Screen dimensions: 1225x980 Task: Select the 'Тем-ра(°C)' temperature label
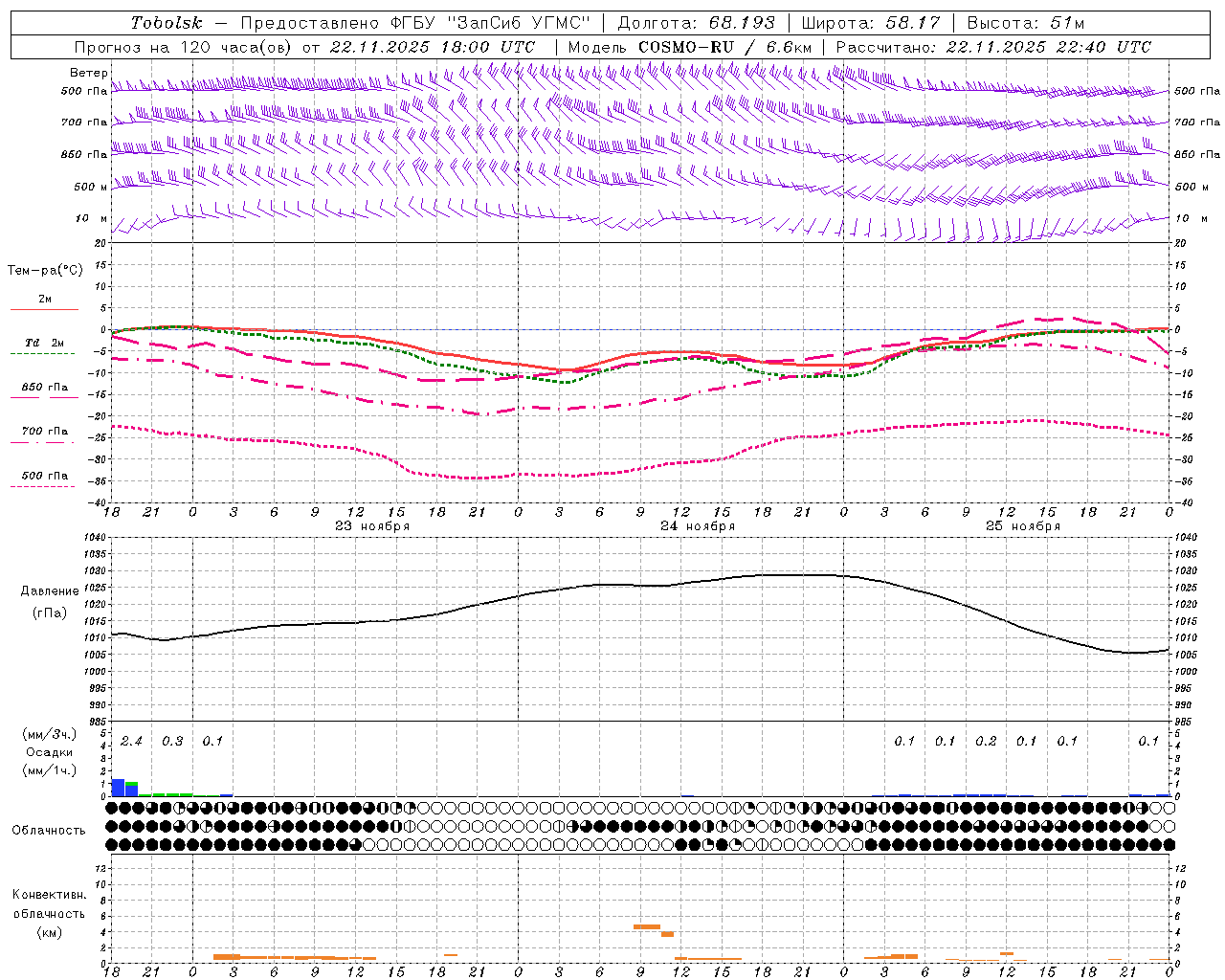[45, 271]
